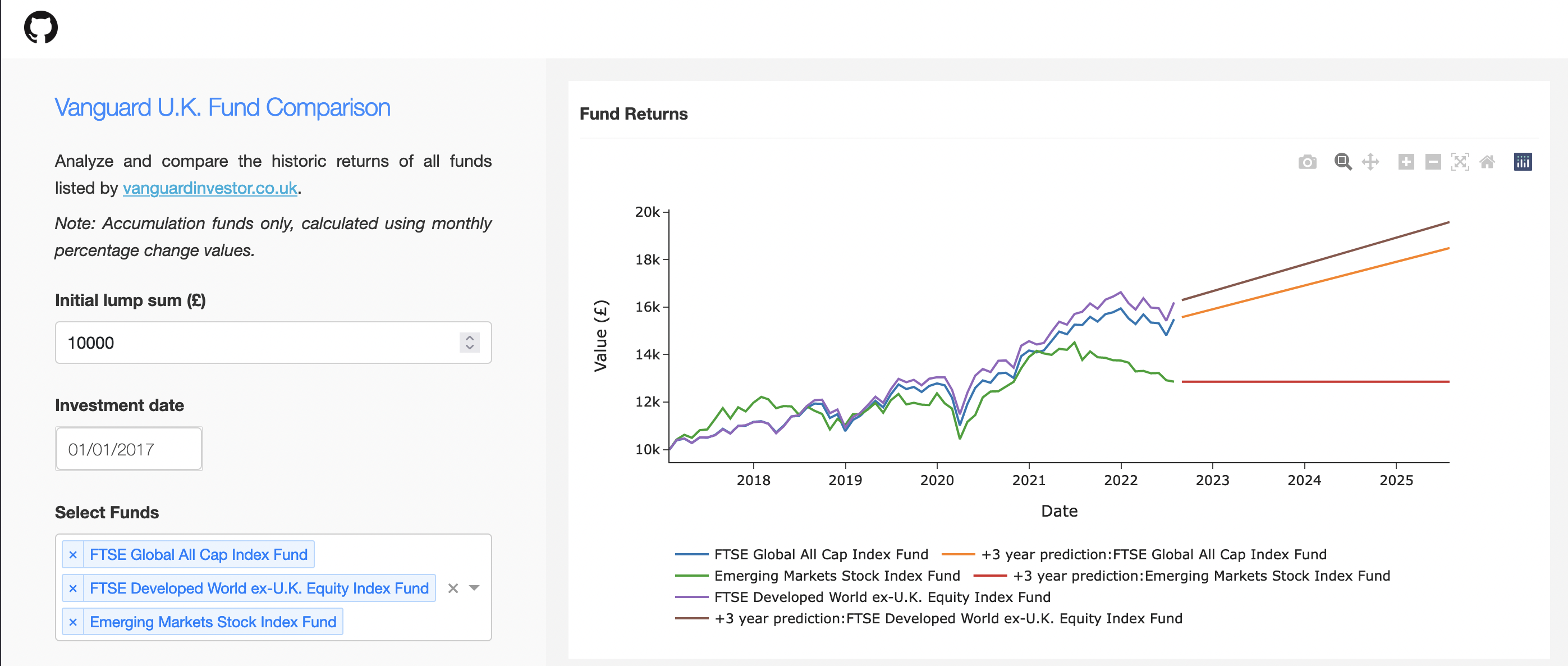
Task: Reset chart axes with the home icon
Action: [1487, 162]
